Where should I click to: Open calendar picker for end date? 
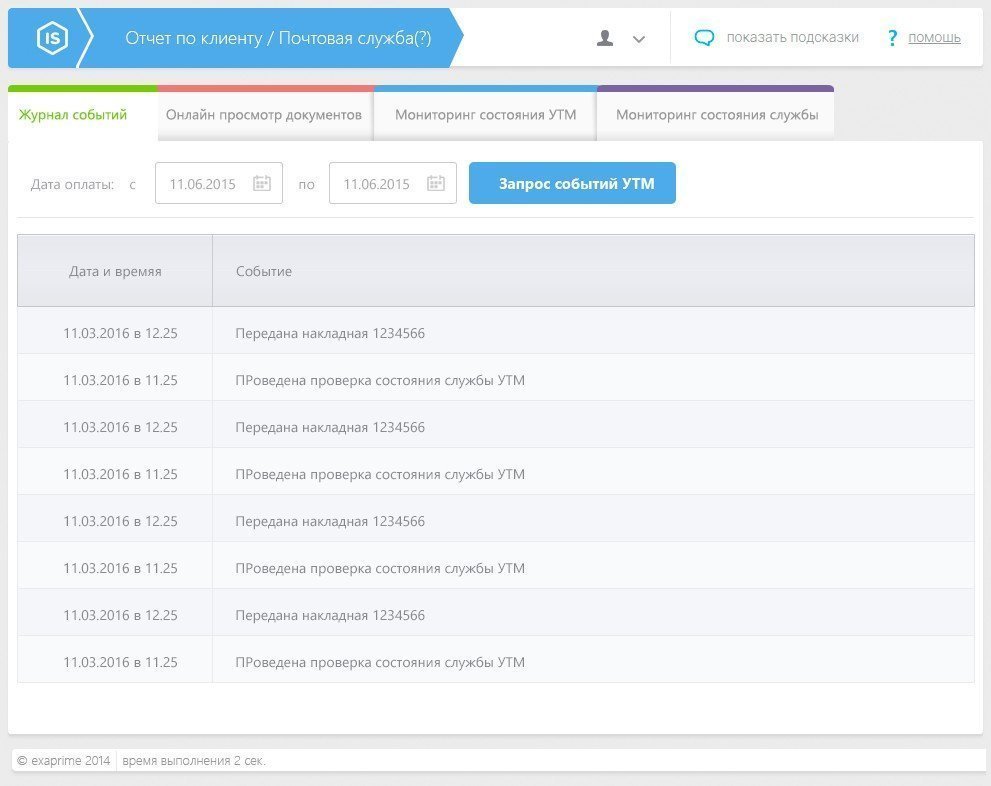436,183
